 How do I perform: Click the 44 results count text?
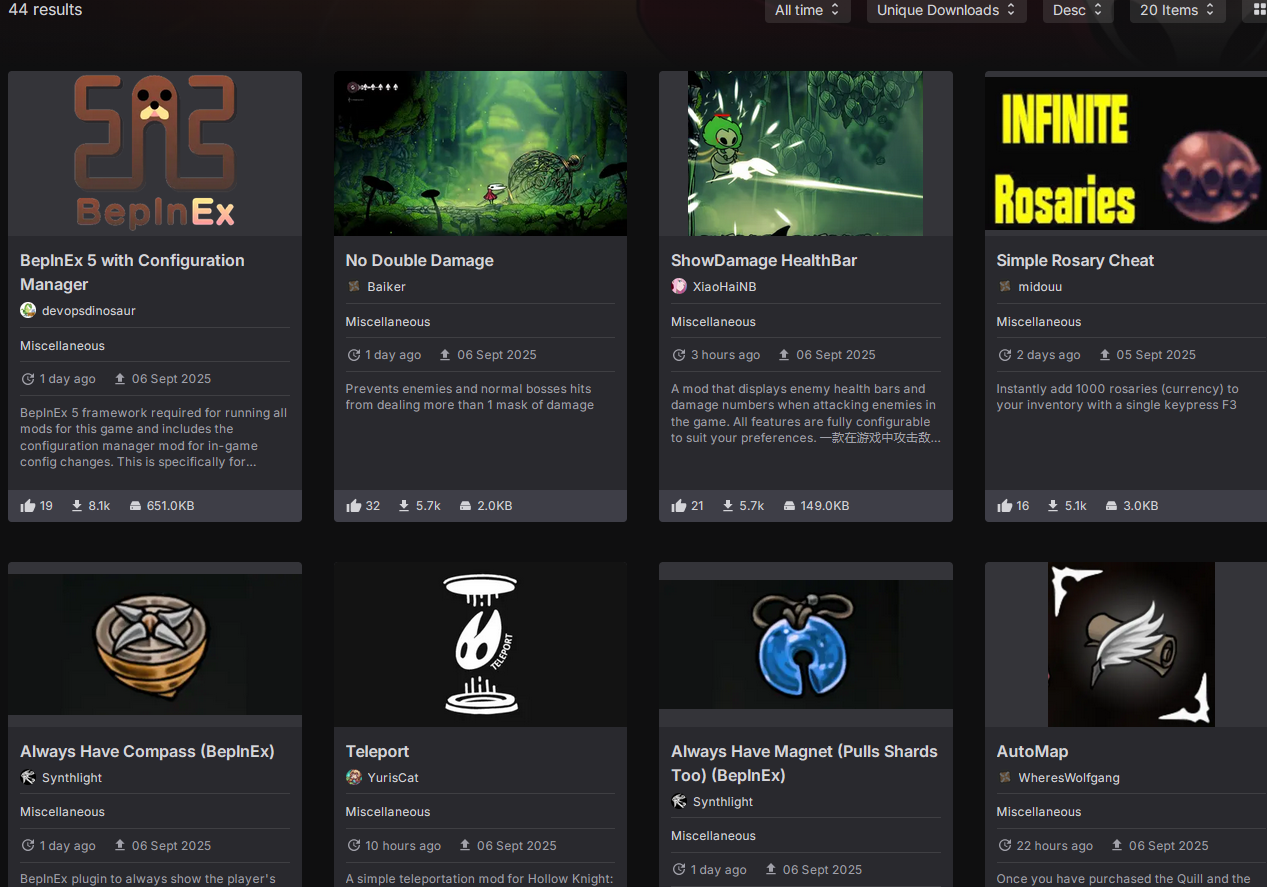pyautogui.click(x=45, y=10)
